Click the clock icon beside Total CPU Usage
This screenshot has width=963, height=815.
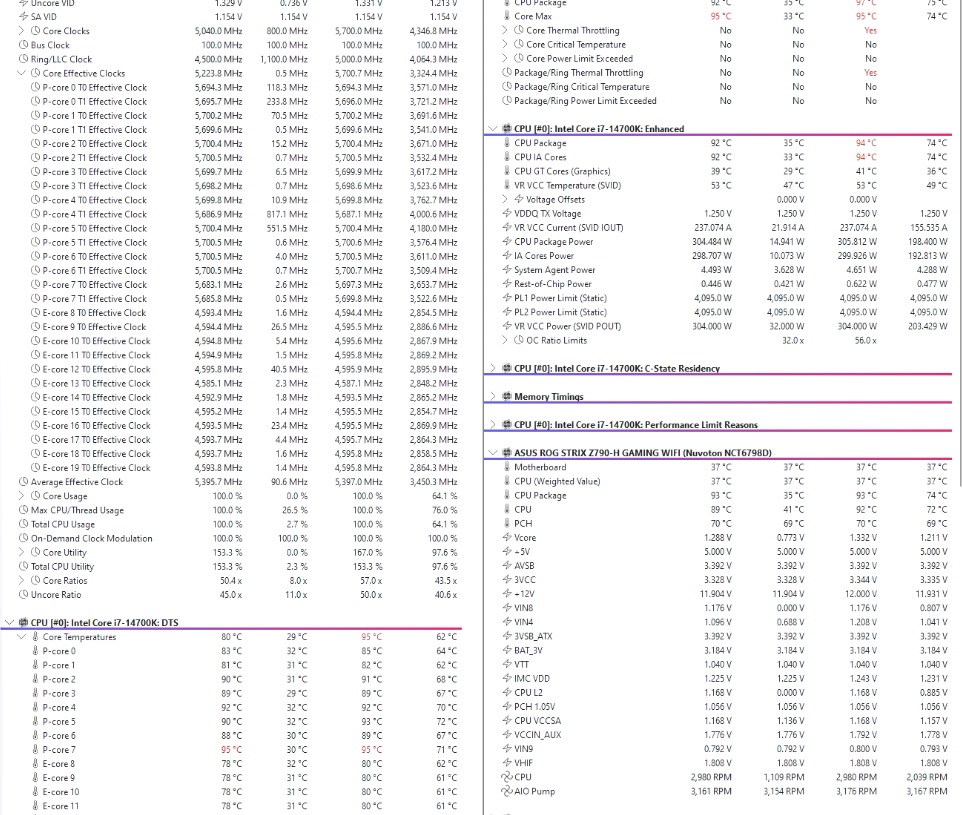(24, 524)
